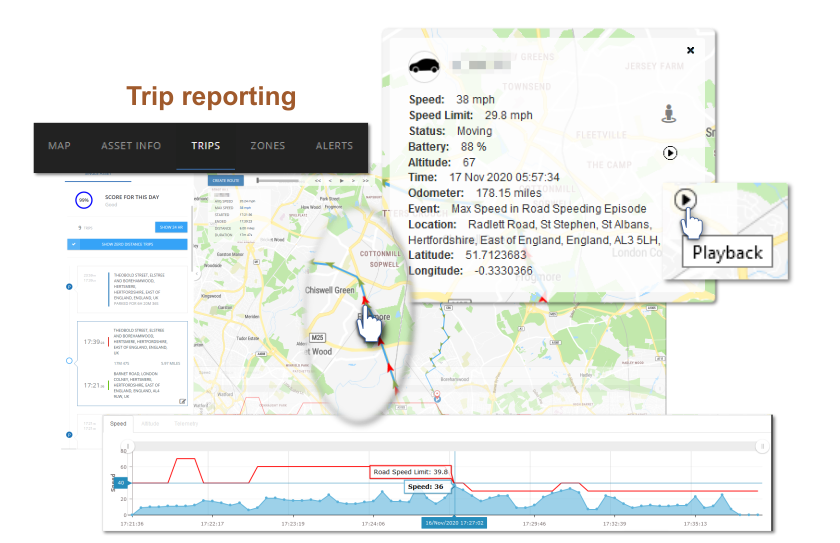
Task: Click right handle of chart range slider
Action: click(x=762, y=446)
